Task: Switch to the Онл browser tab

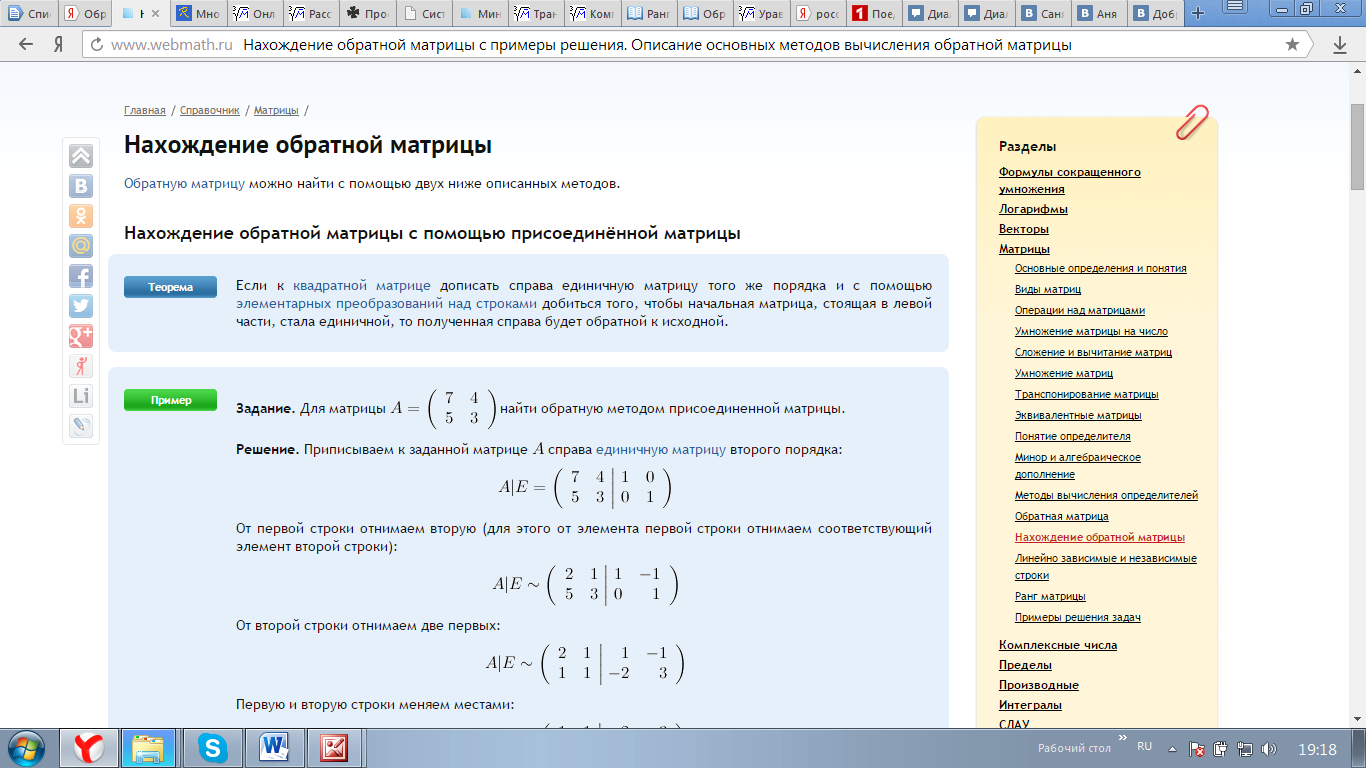Action: point(256,14)
